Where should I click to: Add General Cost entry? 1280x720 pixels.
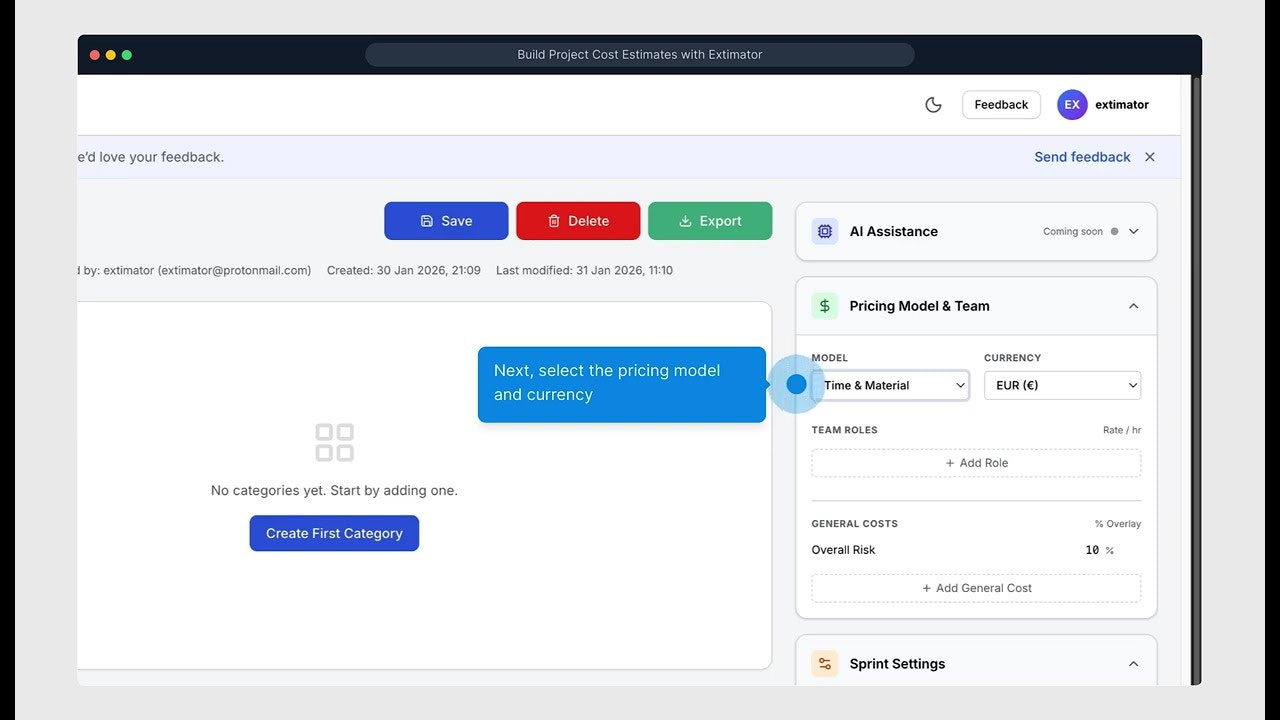coord(976,588)
